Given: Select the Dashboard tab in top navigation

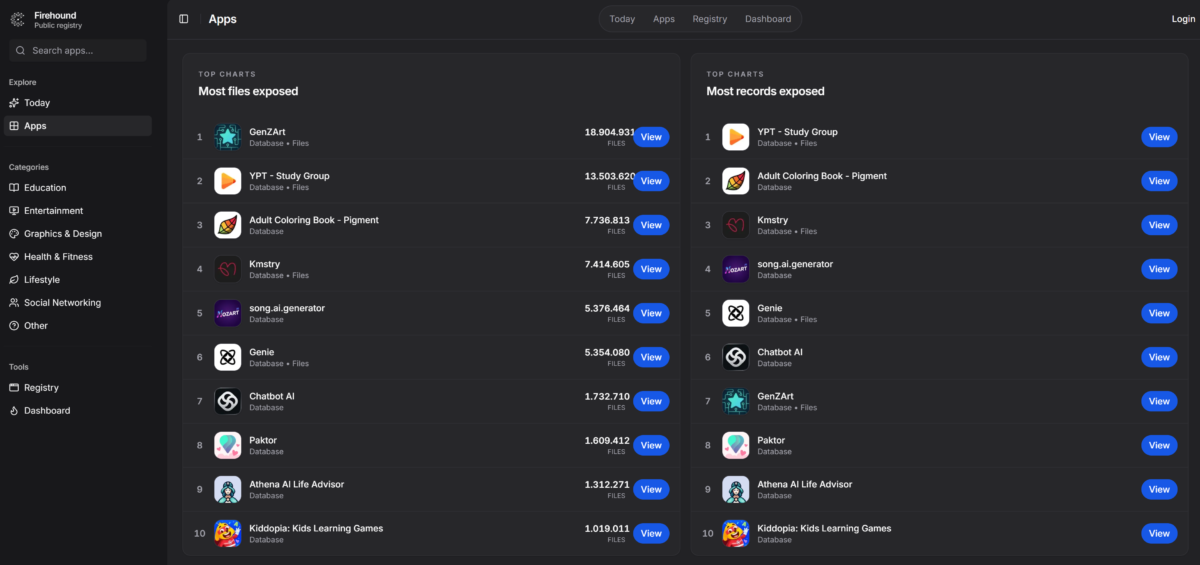Looking at the screenshot, I should click(767, 19).
